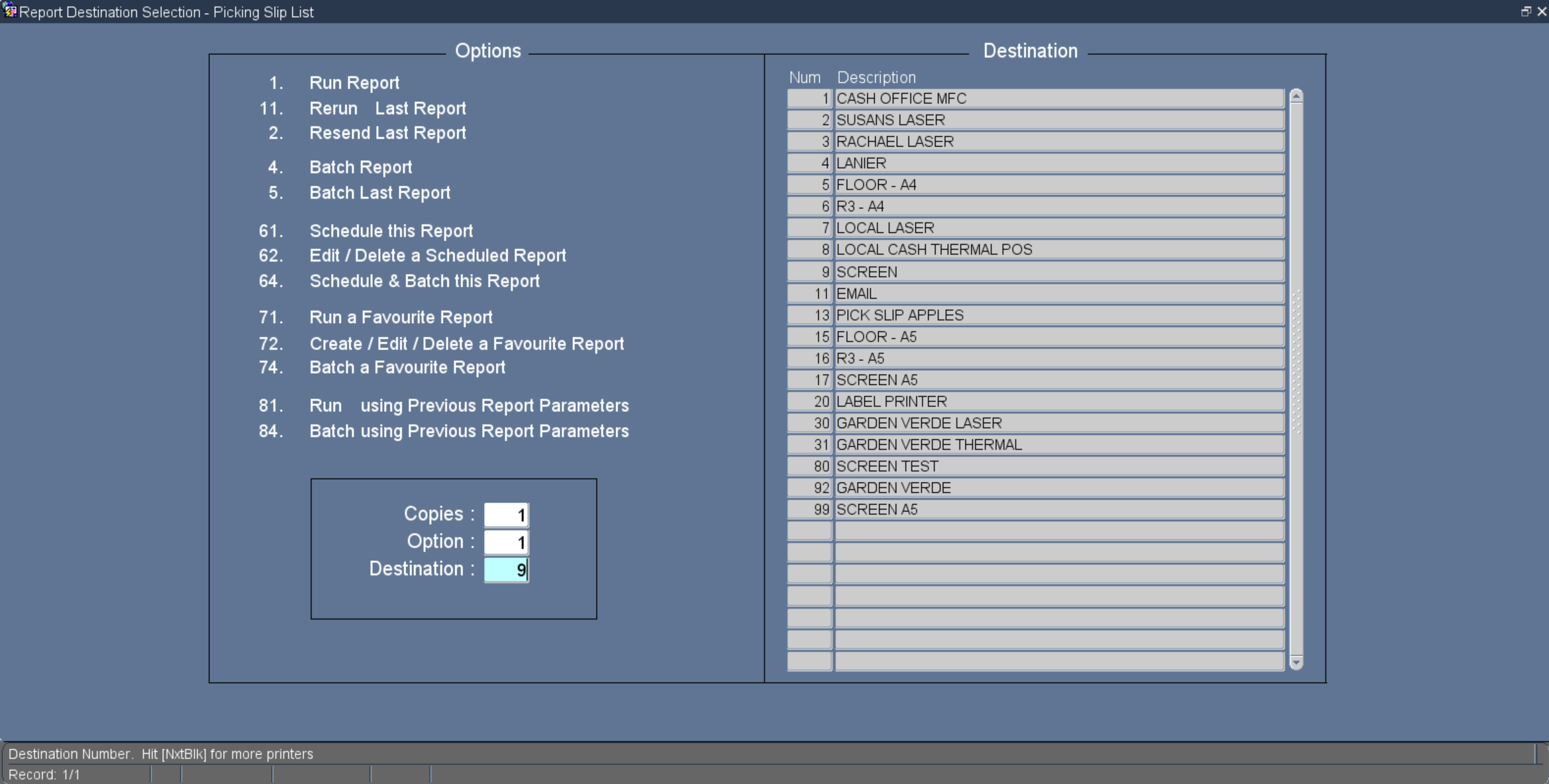Click the scroll down arrow in the Destination list
This screenshot has width=1549, height=784.
1296,662
